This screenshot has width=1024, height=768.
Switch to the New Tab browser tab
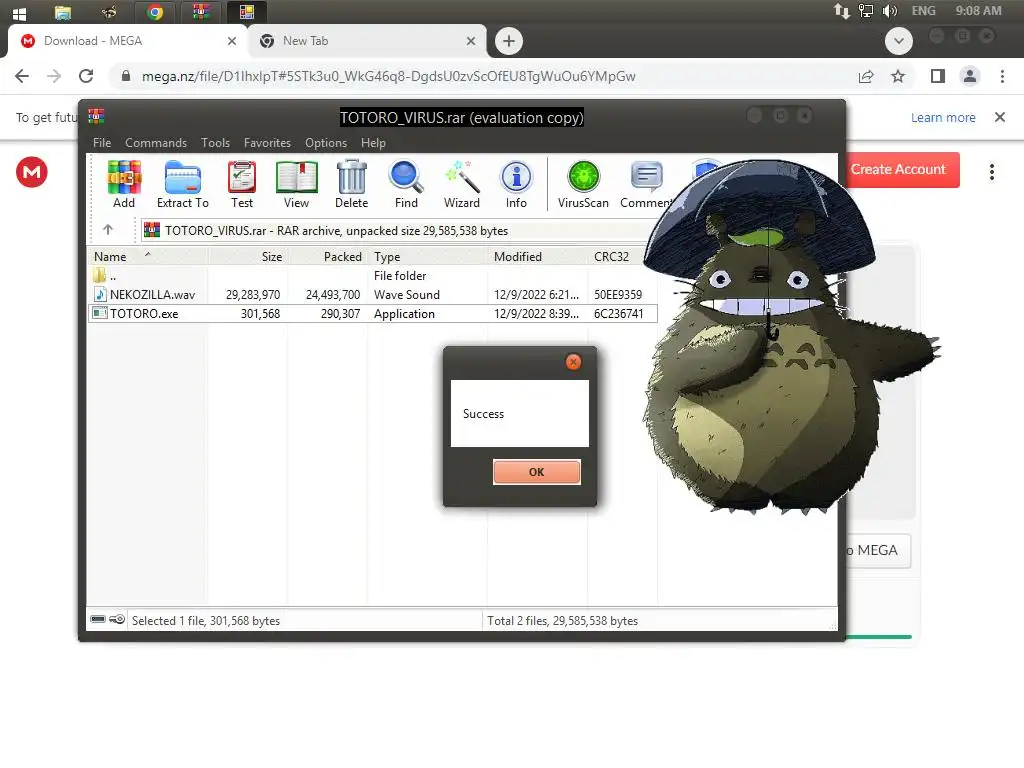367,40
